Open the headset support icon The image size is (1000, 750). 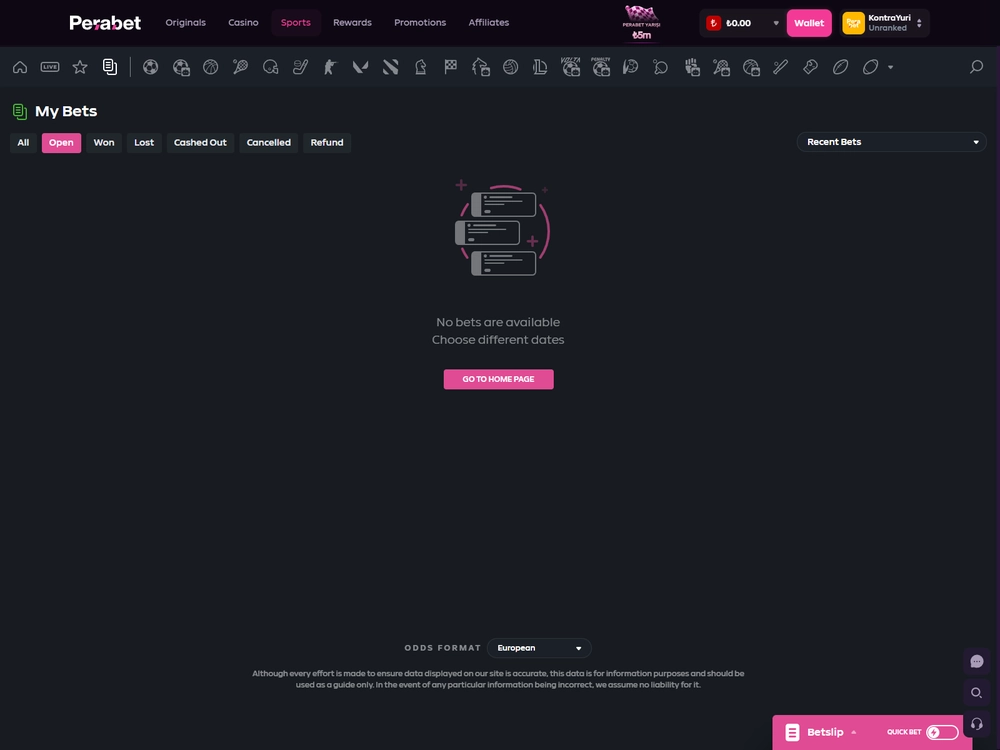point(976,724)
